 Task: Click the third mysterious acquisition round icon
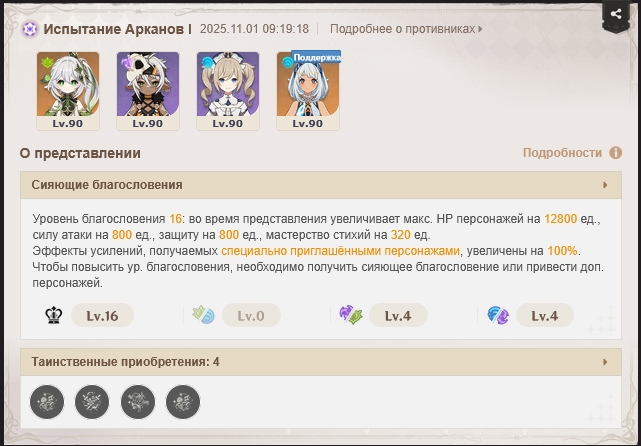click(x=138, y=402)
